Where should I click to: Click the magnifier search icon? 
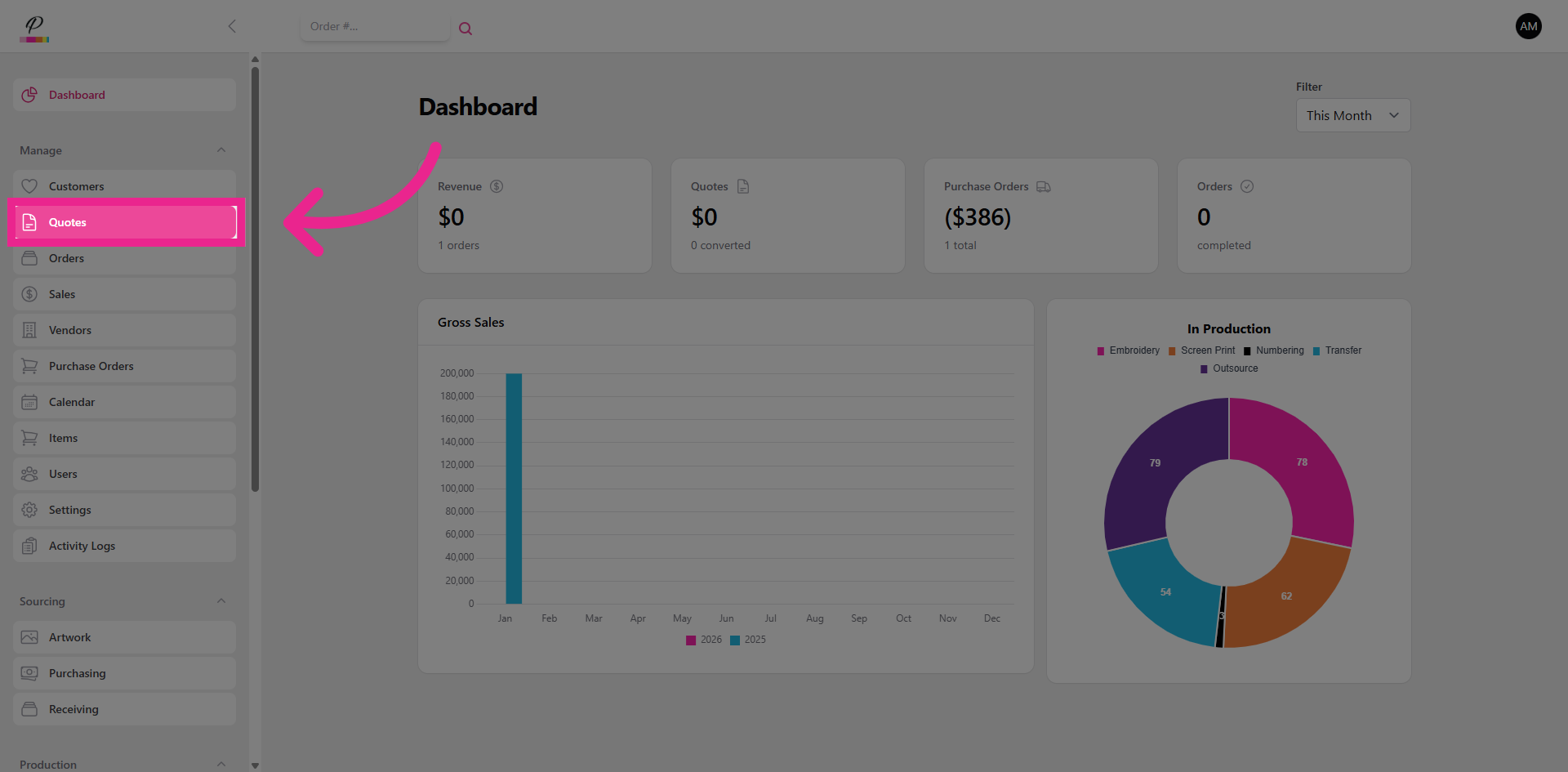pos(465,29)
